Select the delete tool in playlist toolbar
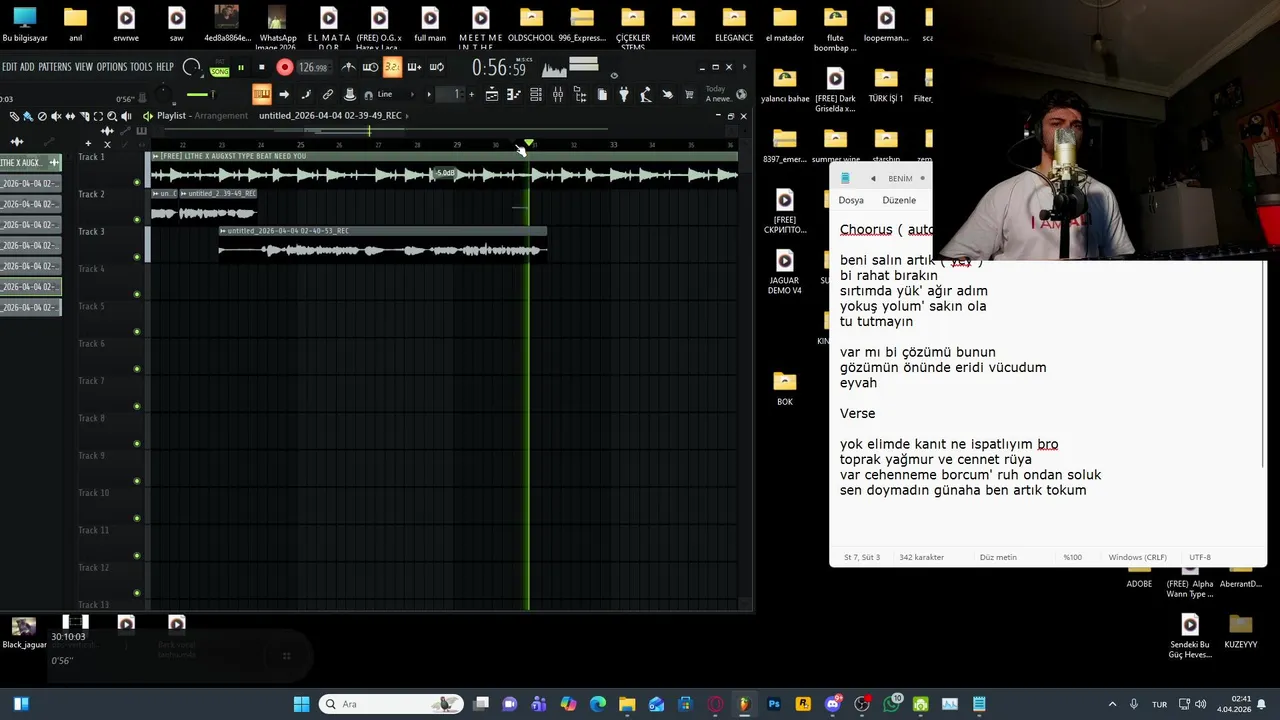Image resolution: width=1280 pixels, height=720 pixels. (x=42, y=116)
